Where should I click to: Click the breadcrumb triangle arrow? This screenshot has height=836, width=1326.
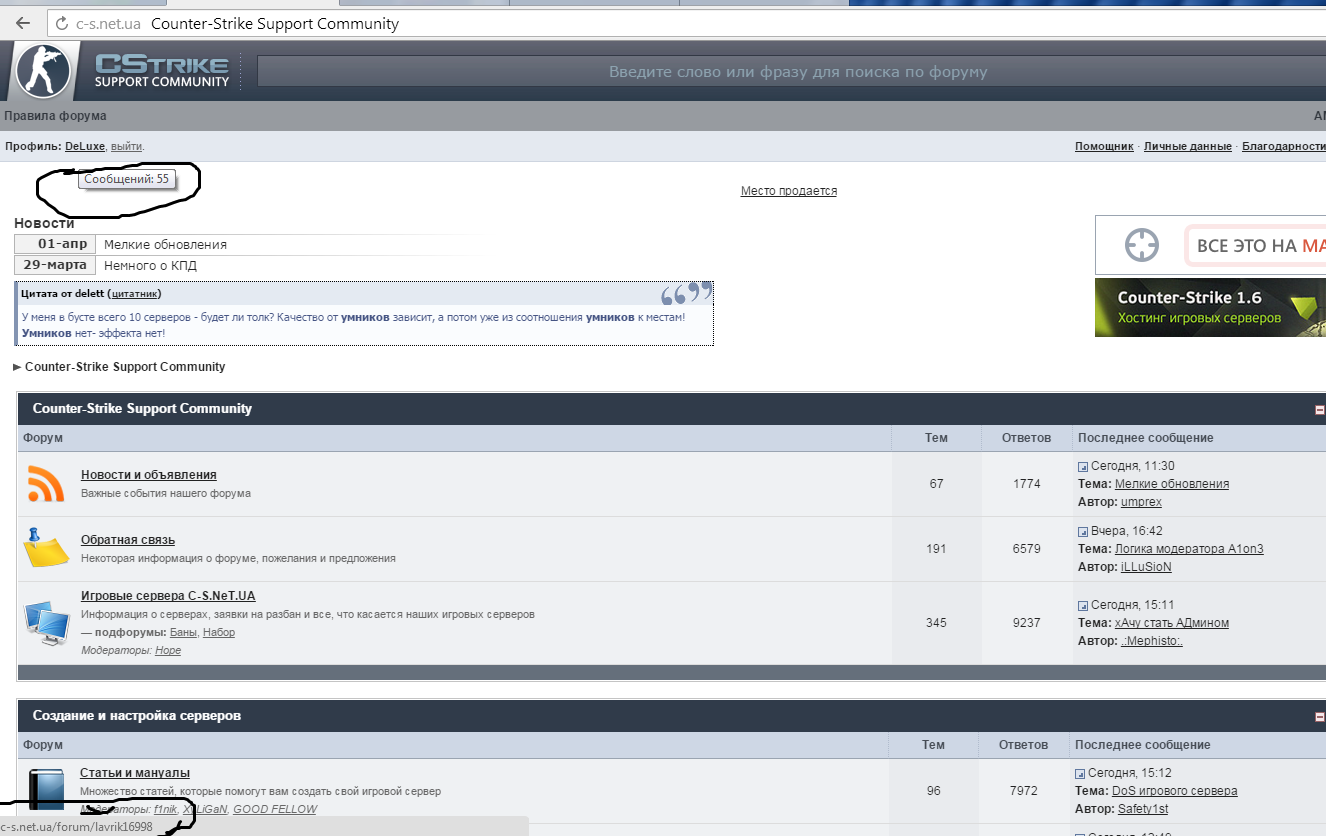point(17,367)
